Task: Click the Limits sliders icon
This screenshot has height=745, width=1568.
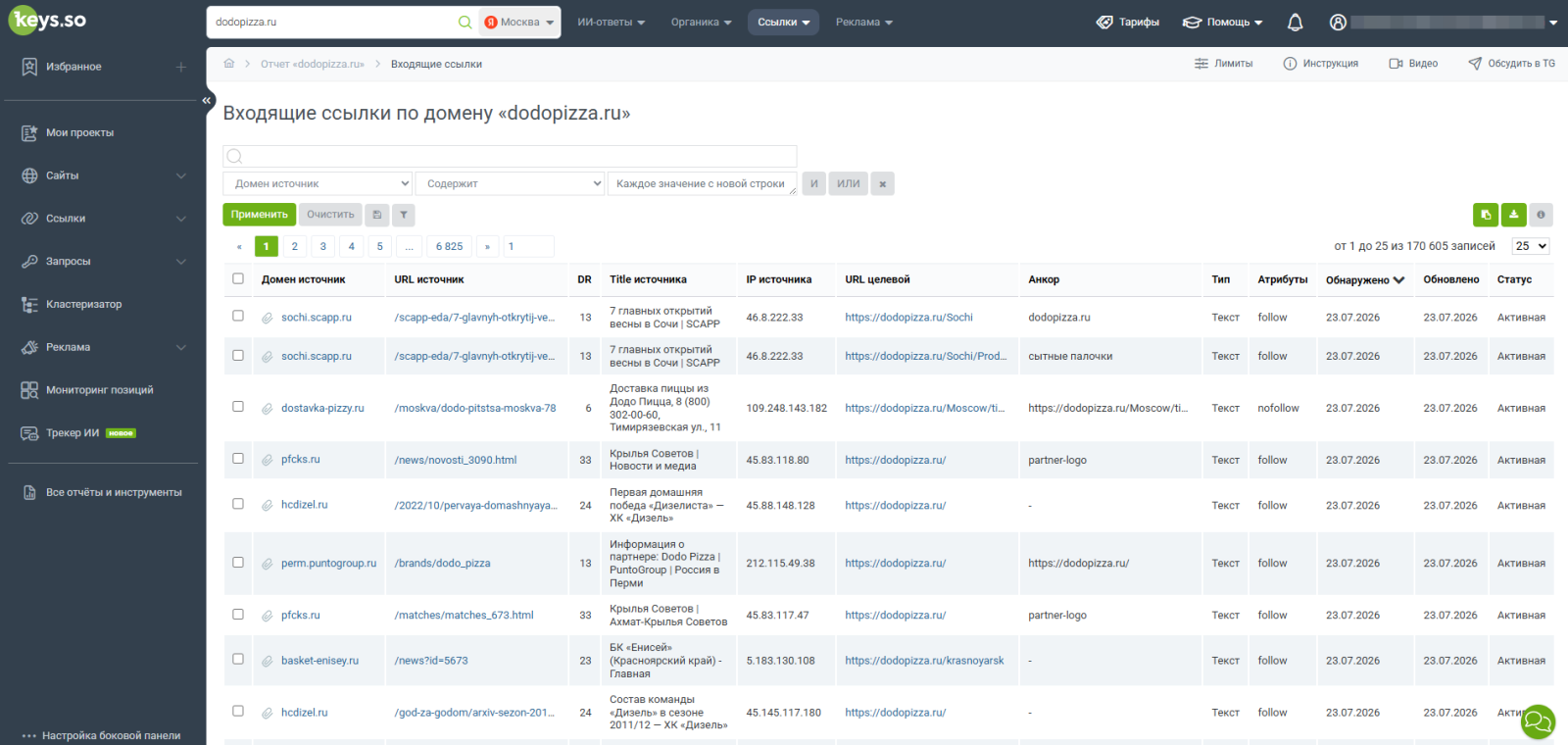Action: click(x=1201, y=64)
